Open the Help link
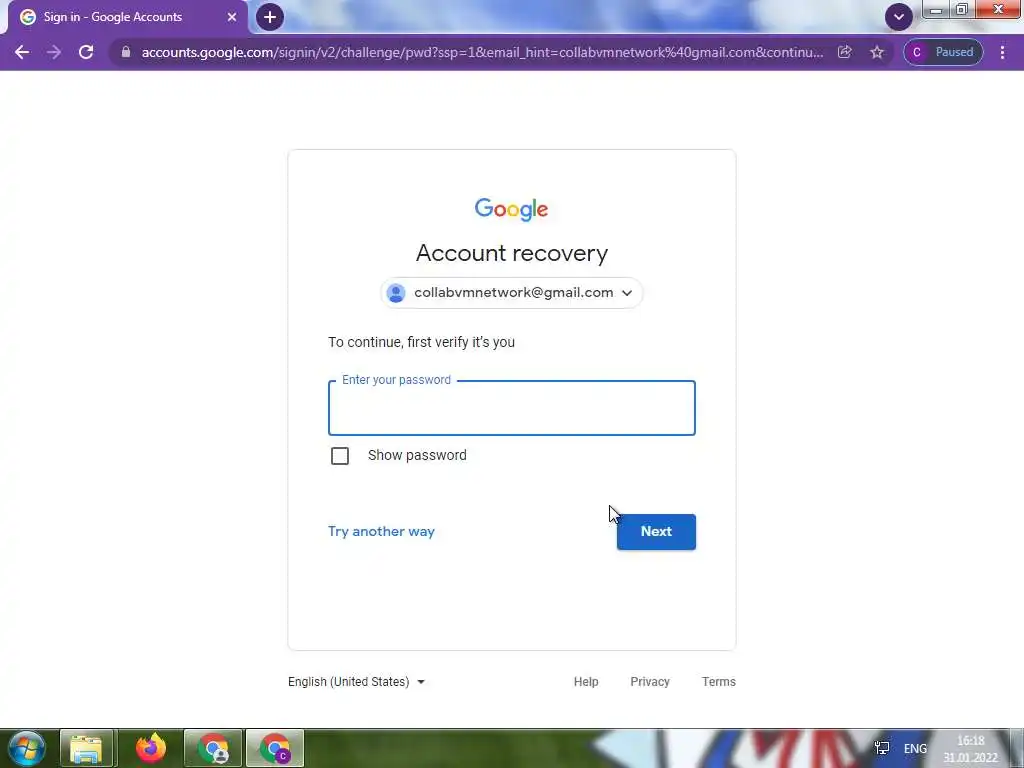 pyautogui.click(x=586, y=682)
